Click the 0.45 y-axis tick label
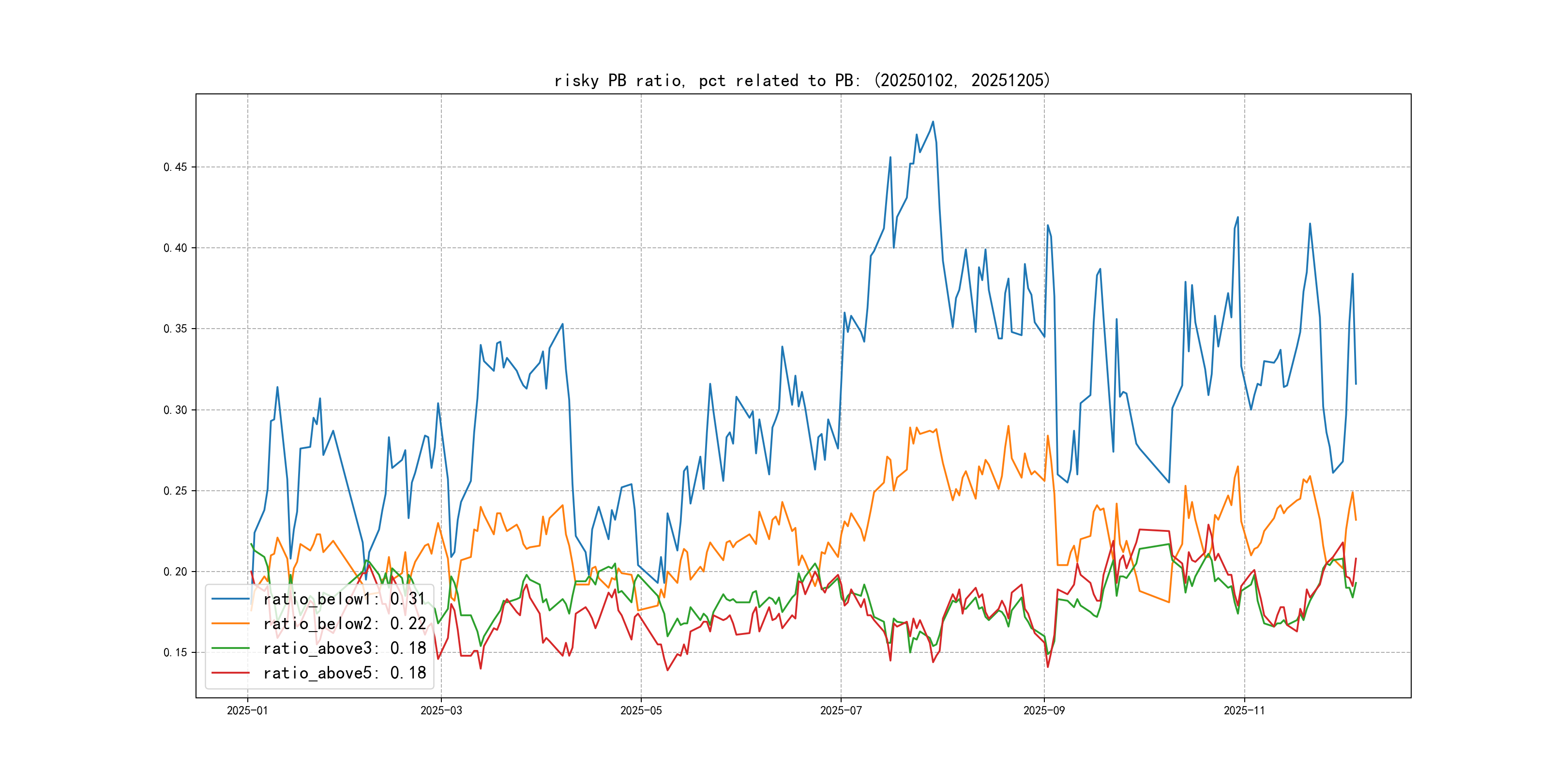The height and width of the screenshot is (784, 1568). pos(175,167)
